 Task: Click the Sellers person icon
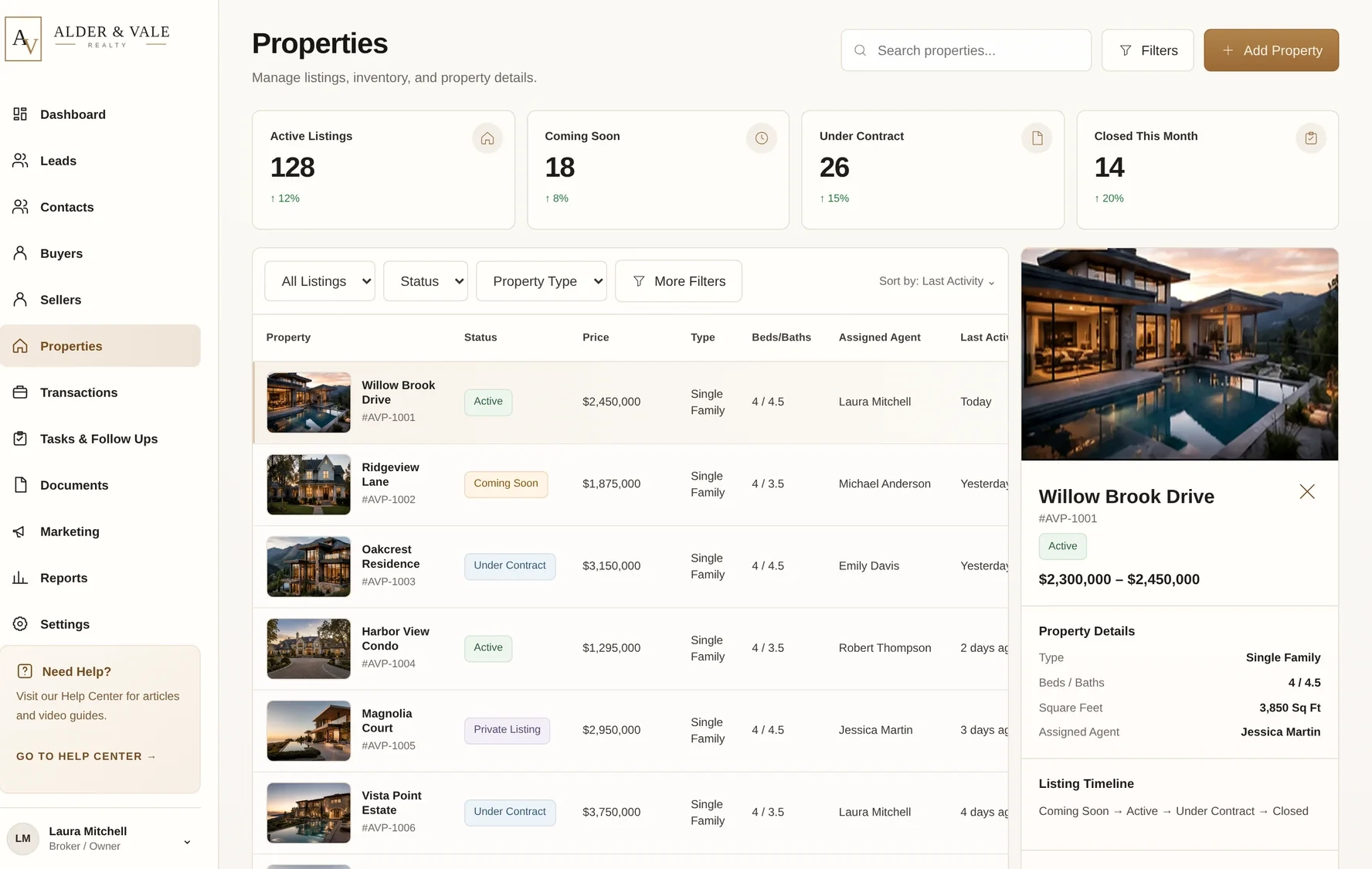20,300
